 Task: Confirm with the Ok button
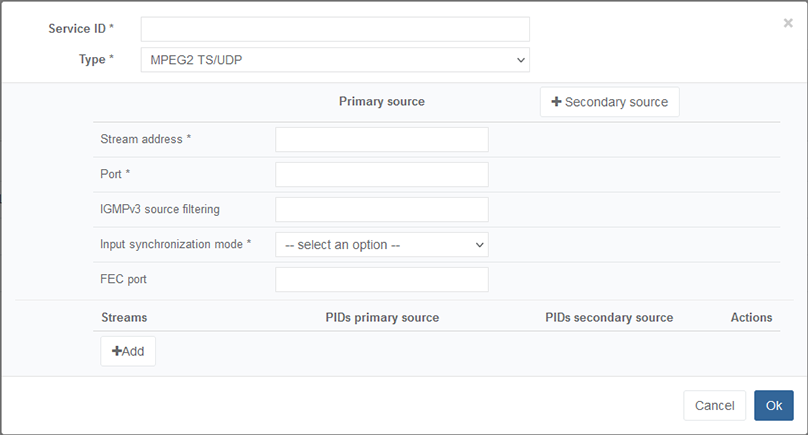773,405
